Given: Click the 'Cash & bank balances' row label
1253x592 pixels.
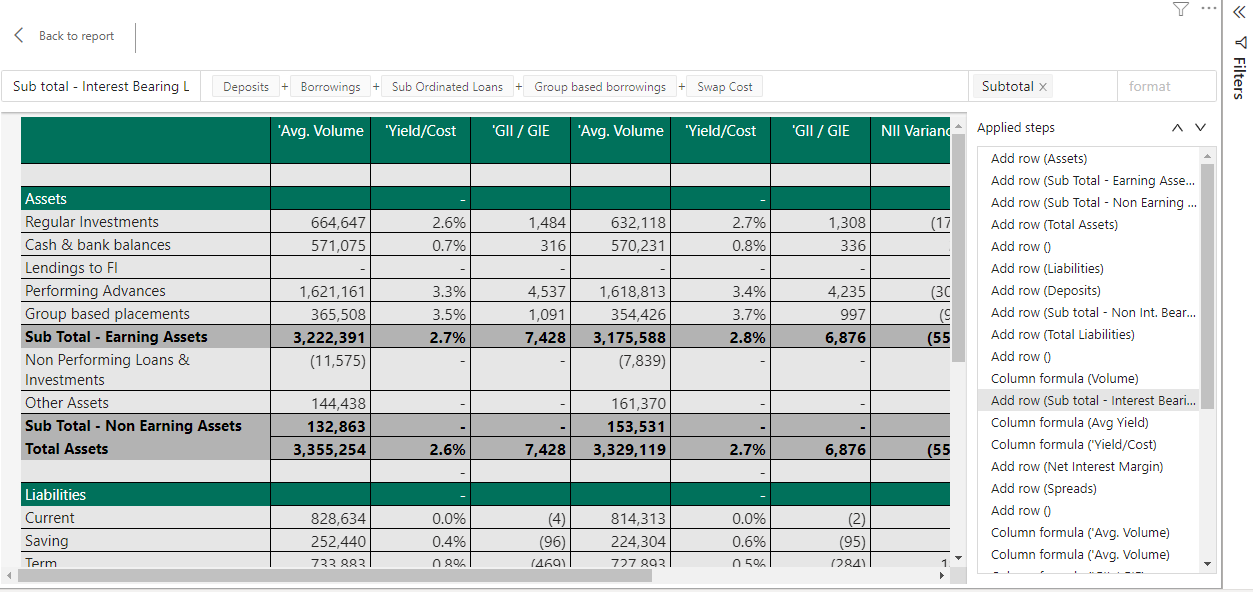Looking at the screenshot, I should click(x=98, y=245).
